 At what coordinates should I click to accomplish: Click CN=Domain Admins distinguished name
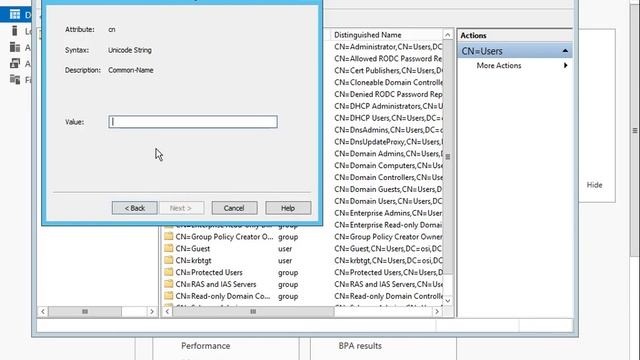click(388, 153)
